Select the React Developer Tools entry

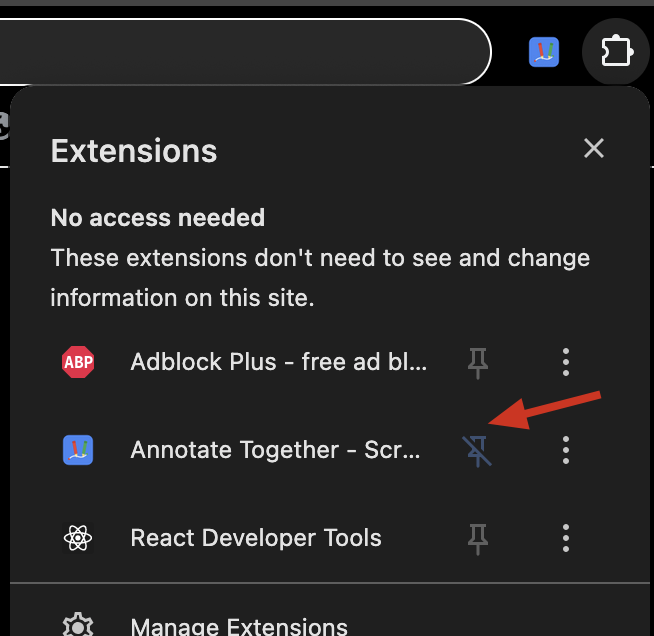coord(246,538)
